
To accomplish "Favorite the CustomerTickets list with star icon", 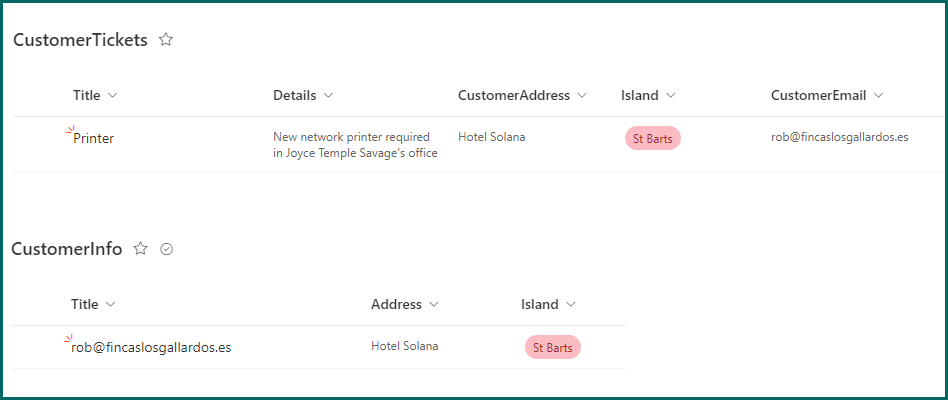I will [x=166, y=40].
